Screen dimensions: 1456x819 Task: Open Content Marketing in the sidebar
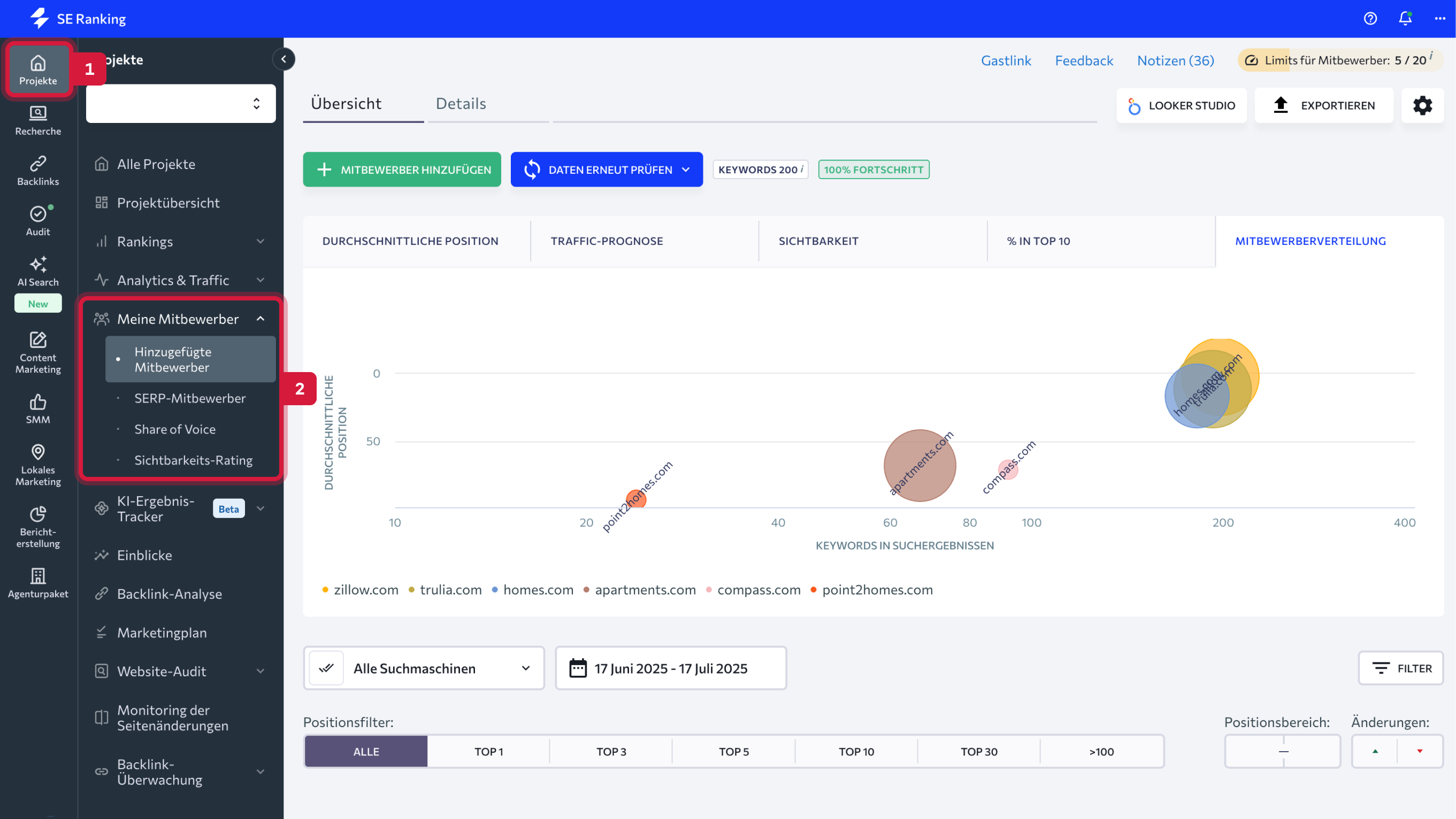(38, 353)
